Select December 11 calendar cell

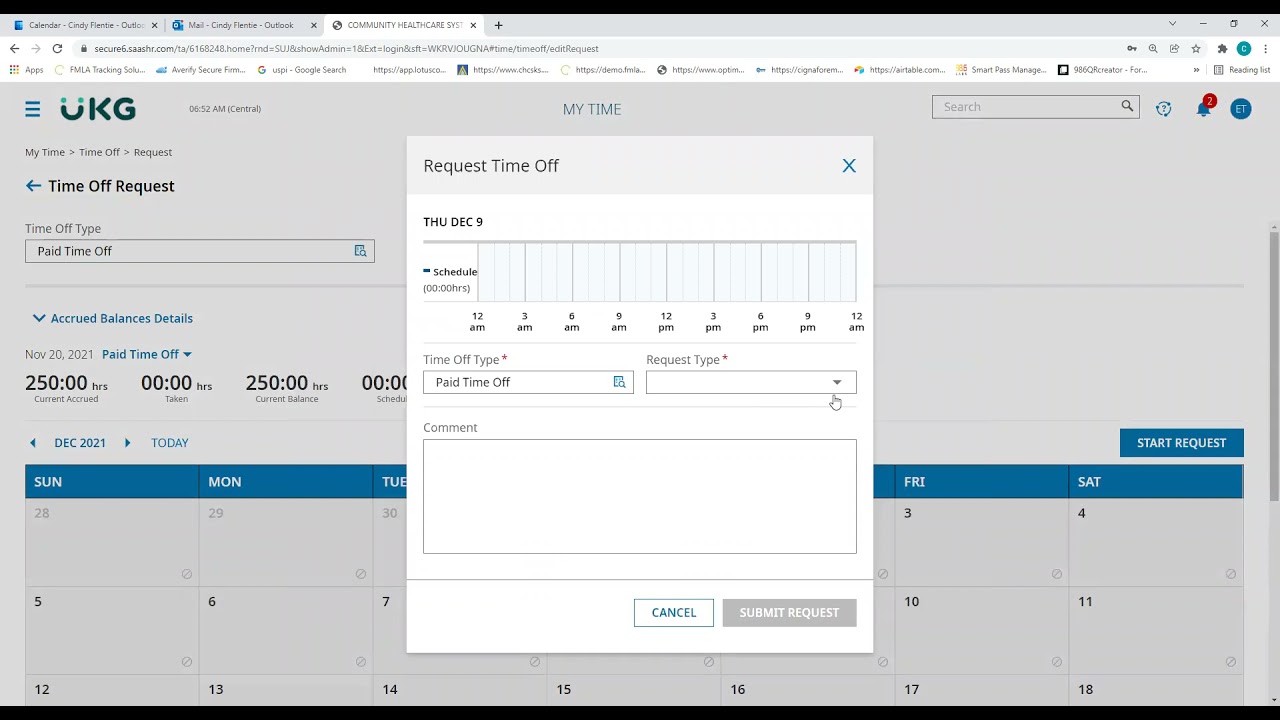point(1156,630)
